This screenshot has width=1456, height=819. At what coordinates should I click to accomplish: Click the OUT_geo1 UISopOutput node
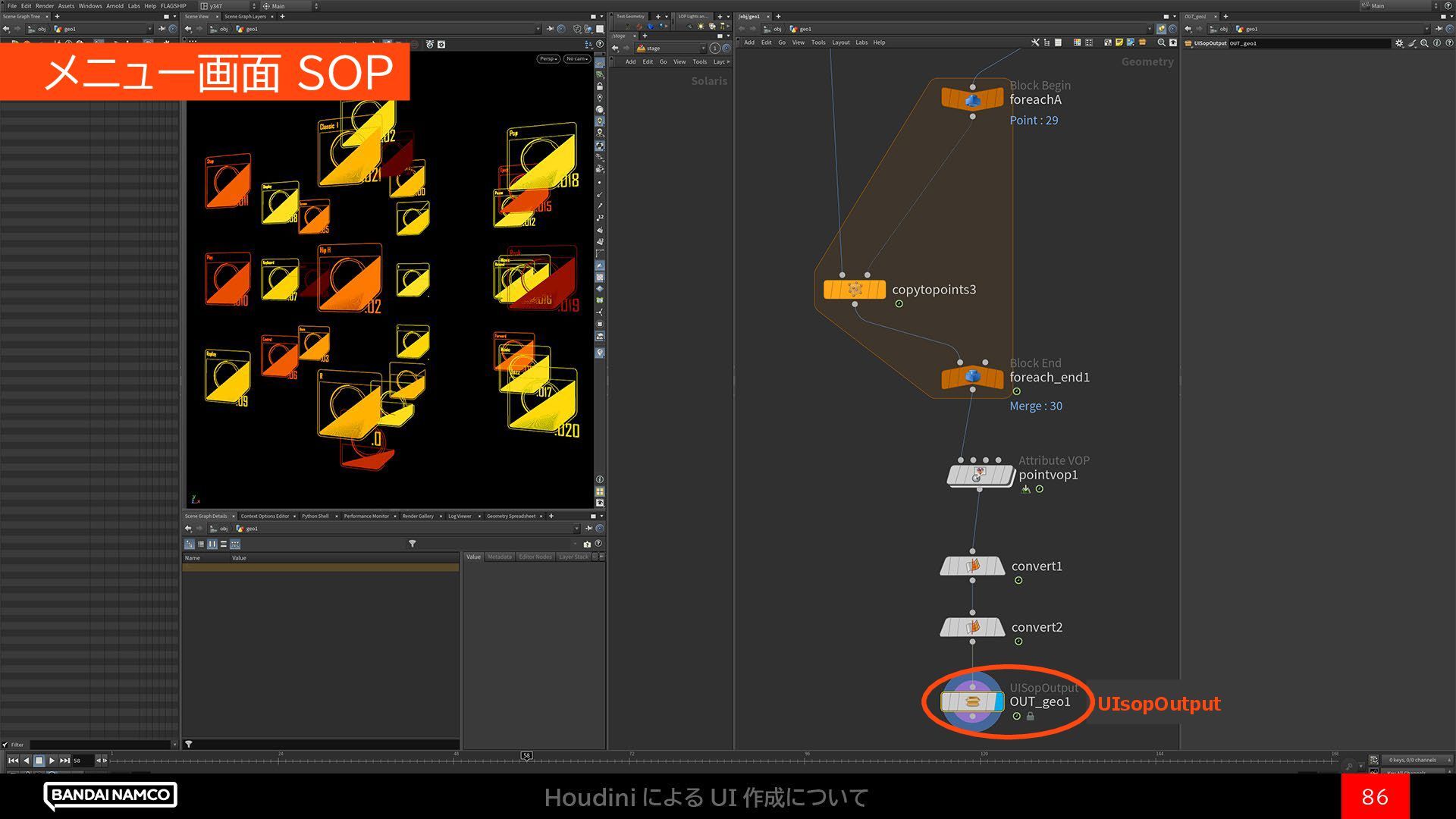pyautogui.click(x=972, y=701)
